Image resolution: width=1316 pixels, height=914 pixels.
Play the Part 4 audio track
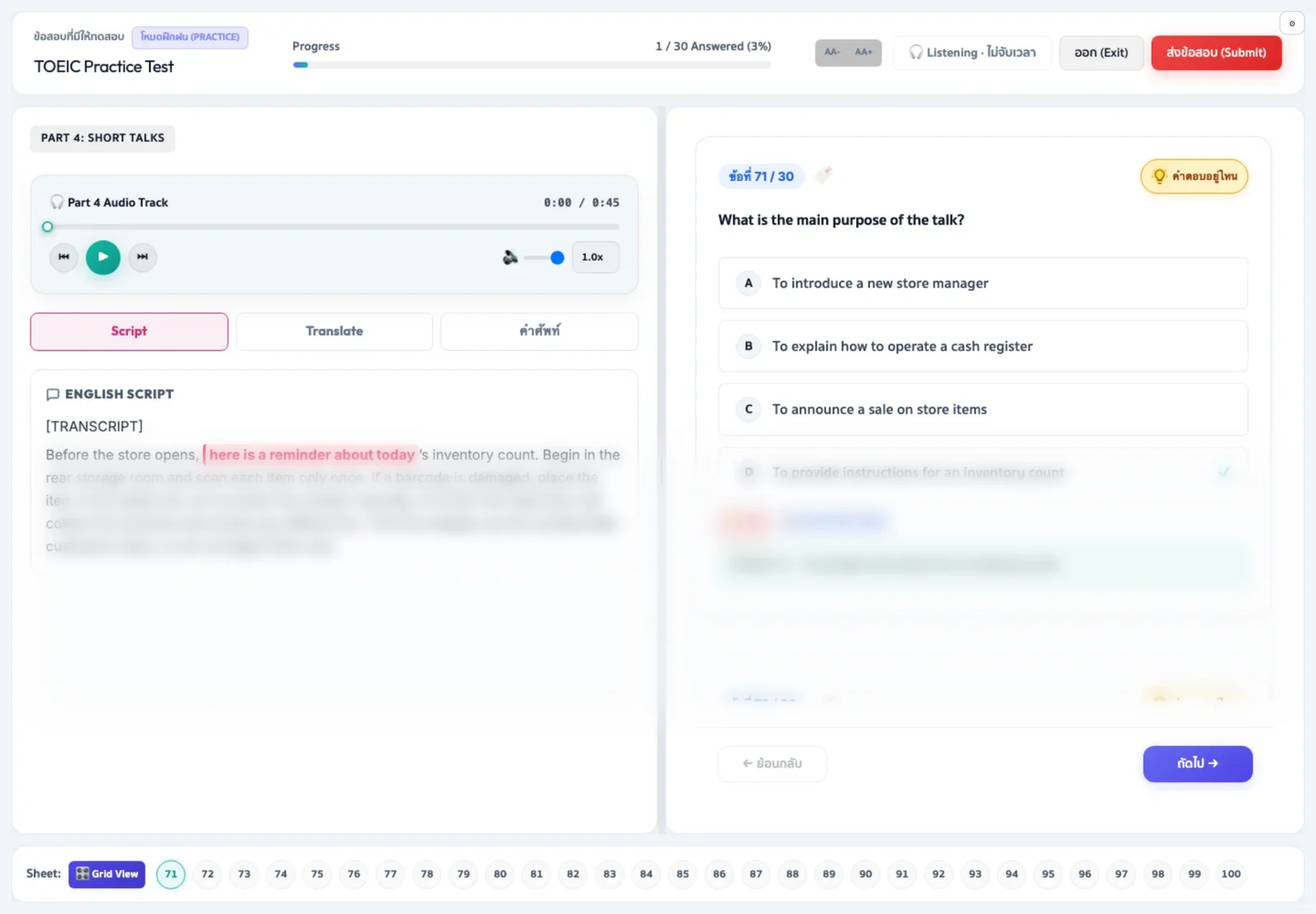pyautogui.click(x=103, y=257)
